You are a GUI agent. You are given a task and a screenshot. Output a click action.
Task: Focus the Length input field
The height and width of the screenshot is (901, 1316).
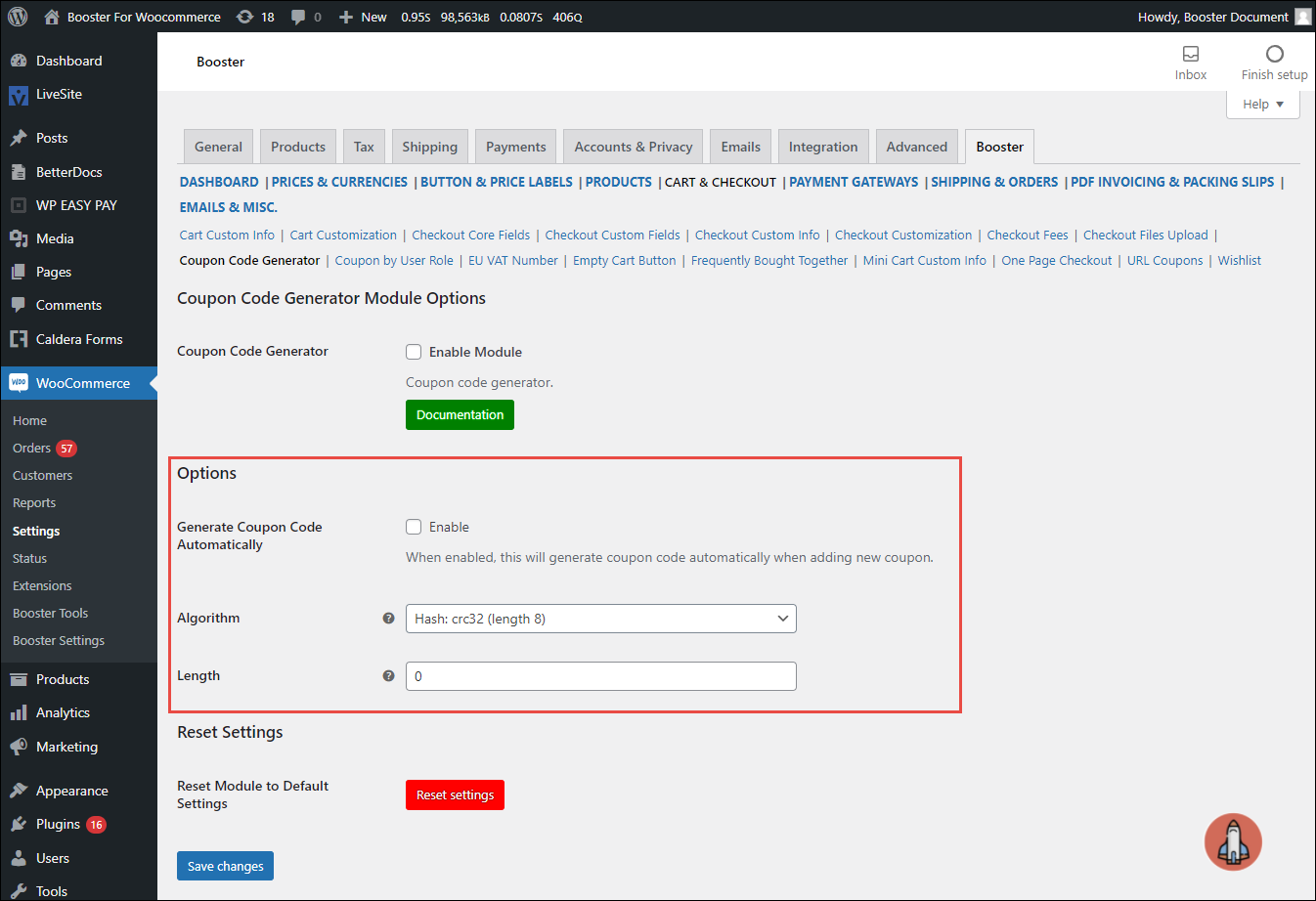tap(600, 676)
